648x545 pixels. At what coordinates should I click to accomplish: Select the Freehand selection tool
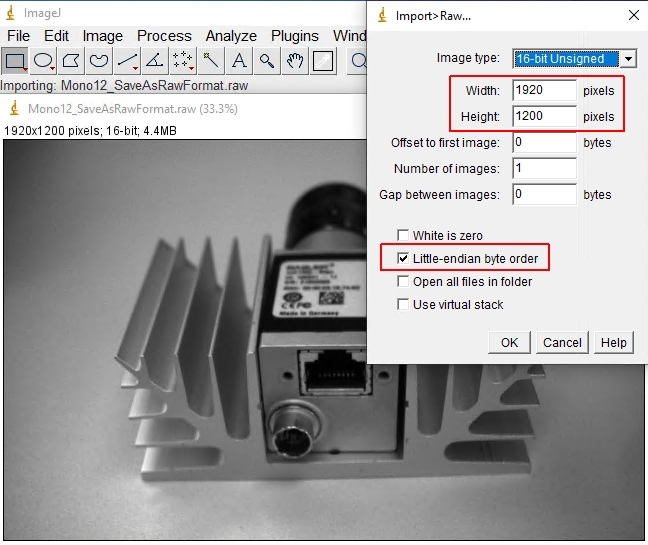coord(99,61)
